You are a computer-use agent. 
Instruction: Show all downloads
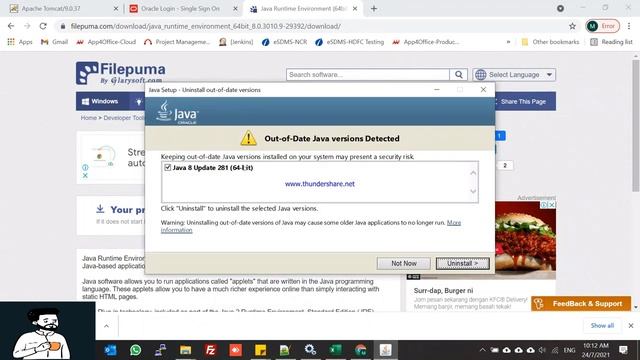602,325
